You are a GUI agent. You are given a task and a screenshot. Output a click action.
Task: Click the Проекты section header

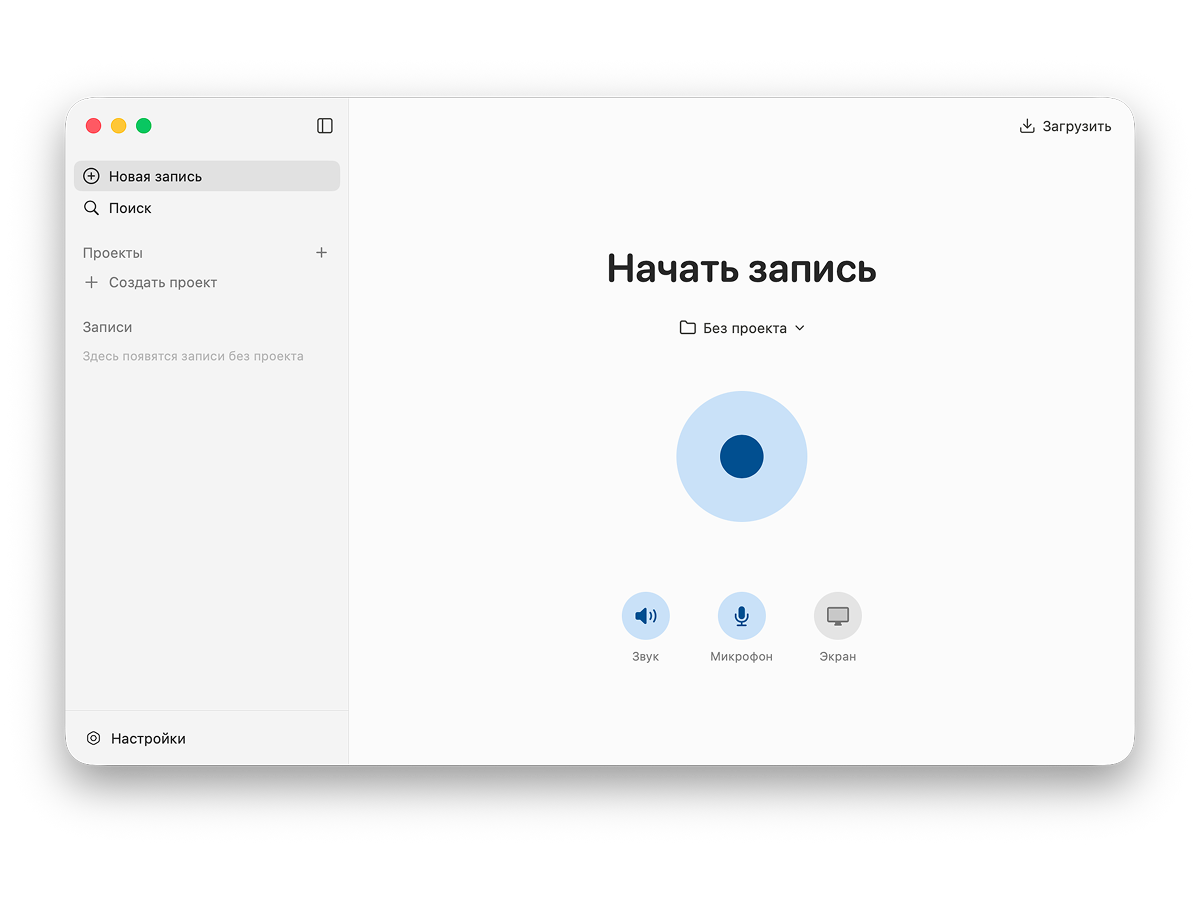coord(113,253)
